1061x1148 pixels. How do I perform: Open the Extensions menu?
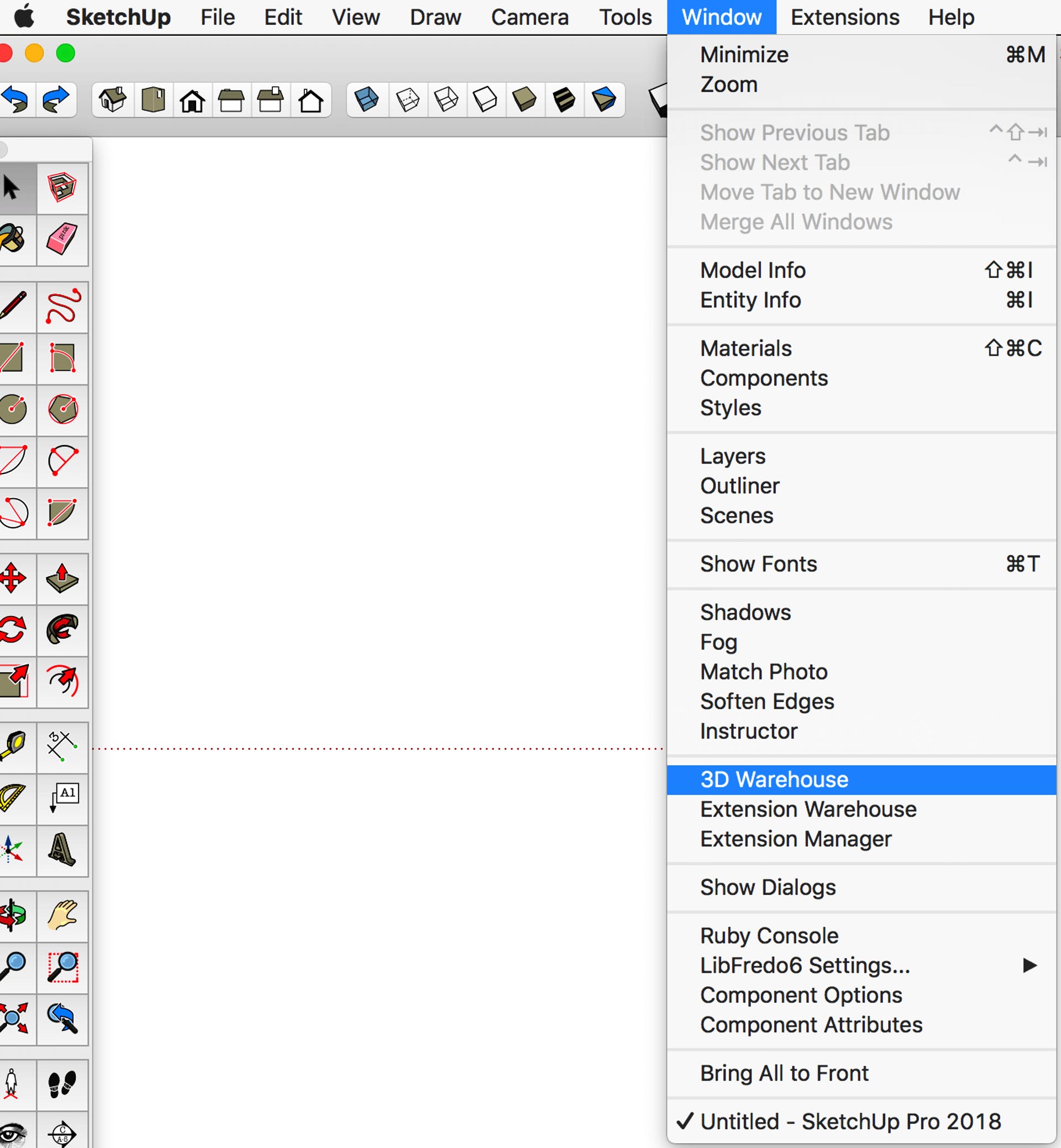click(x=844, y=17)
